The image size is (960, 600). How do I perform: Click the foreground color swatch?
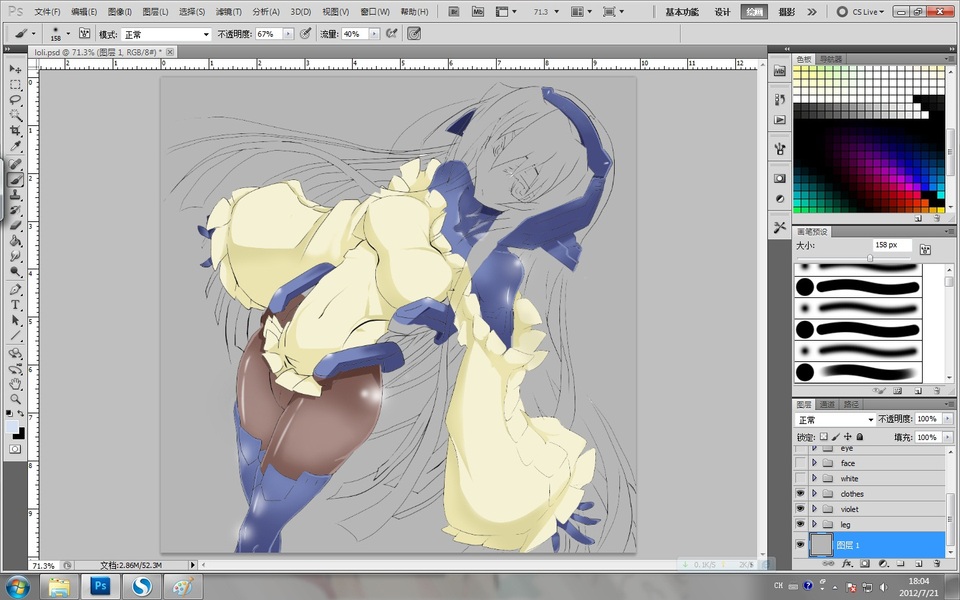point(11,426)
